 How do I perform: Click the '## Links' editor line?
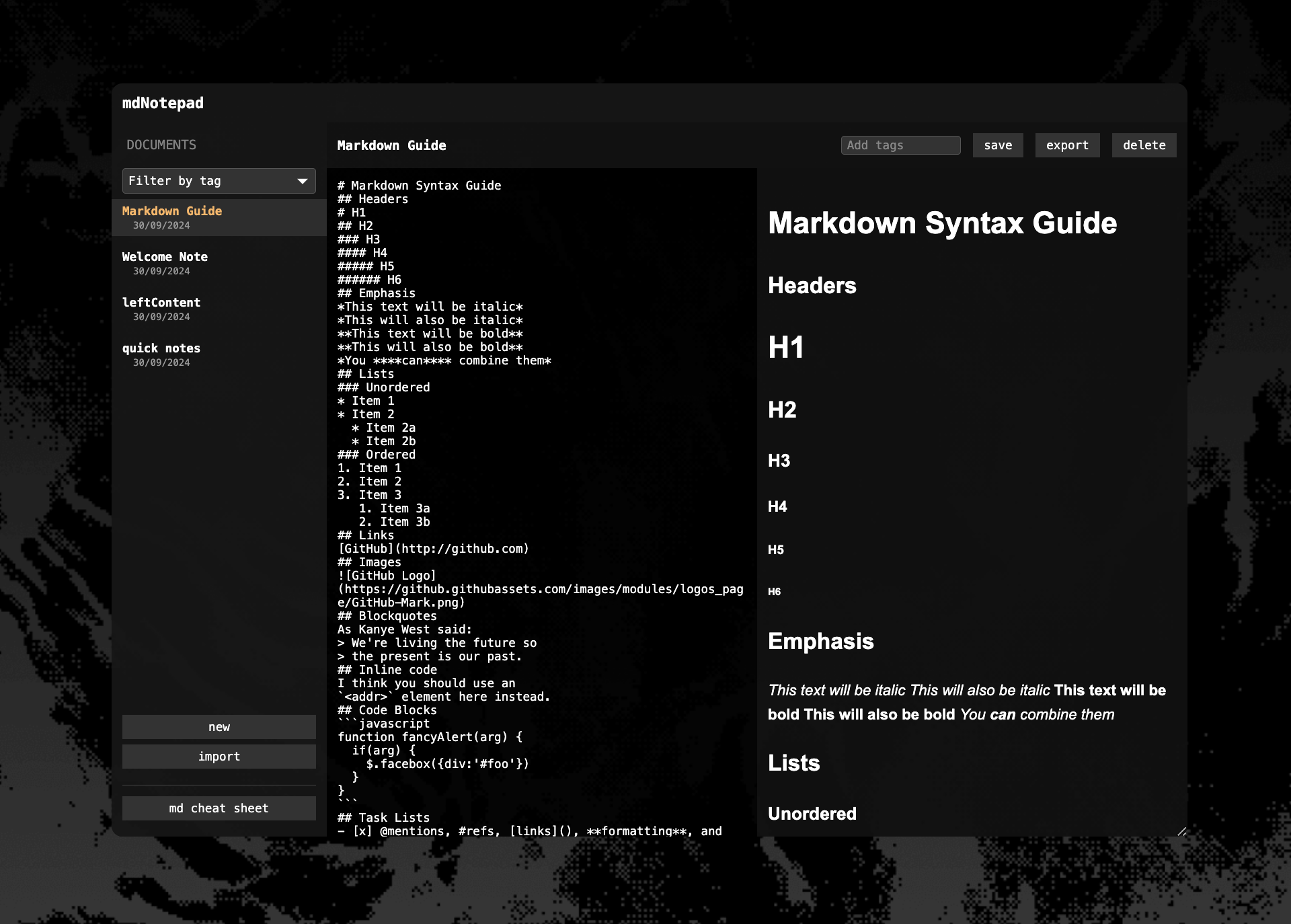[x=366, y=535]
